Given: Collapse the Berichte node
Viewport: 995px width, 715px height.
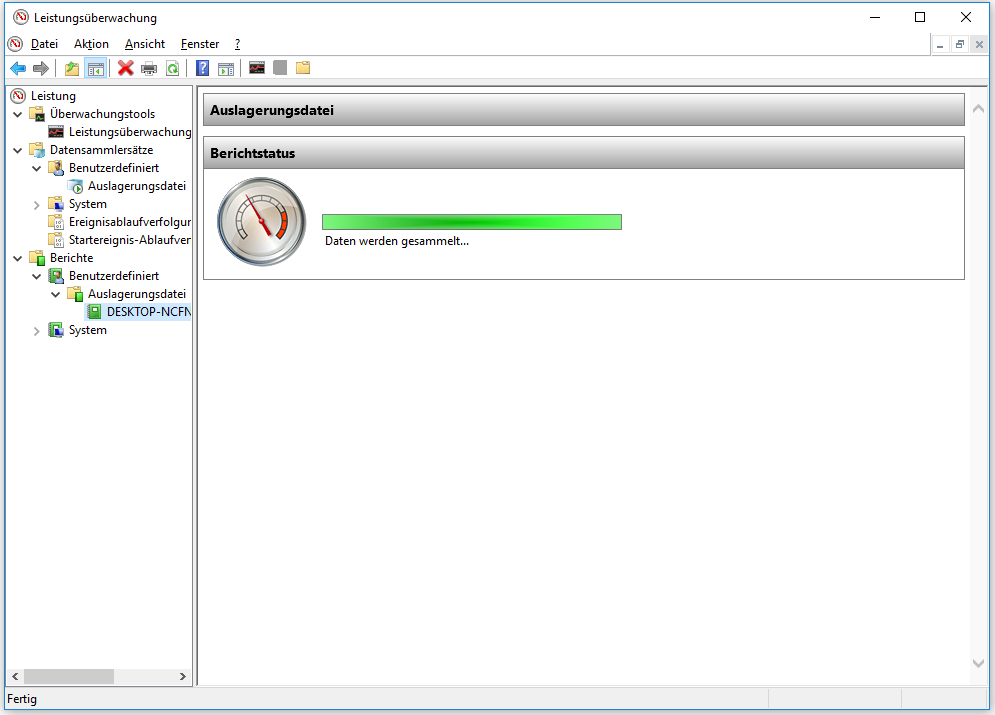Looking at the screenshot, I should pos(18,258).
